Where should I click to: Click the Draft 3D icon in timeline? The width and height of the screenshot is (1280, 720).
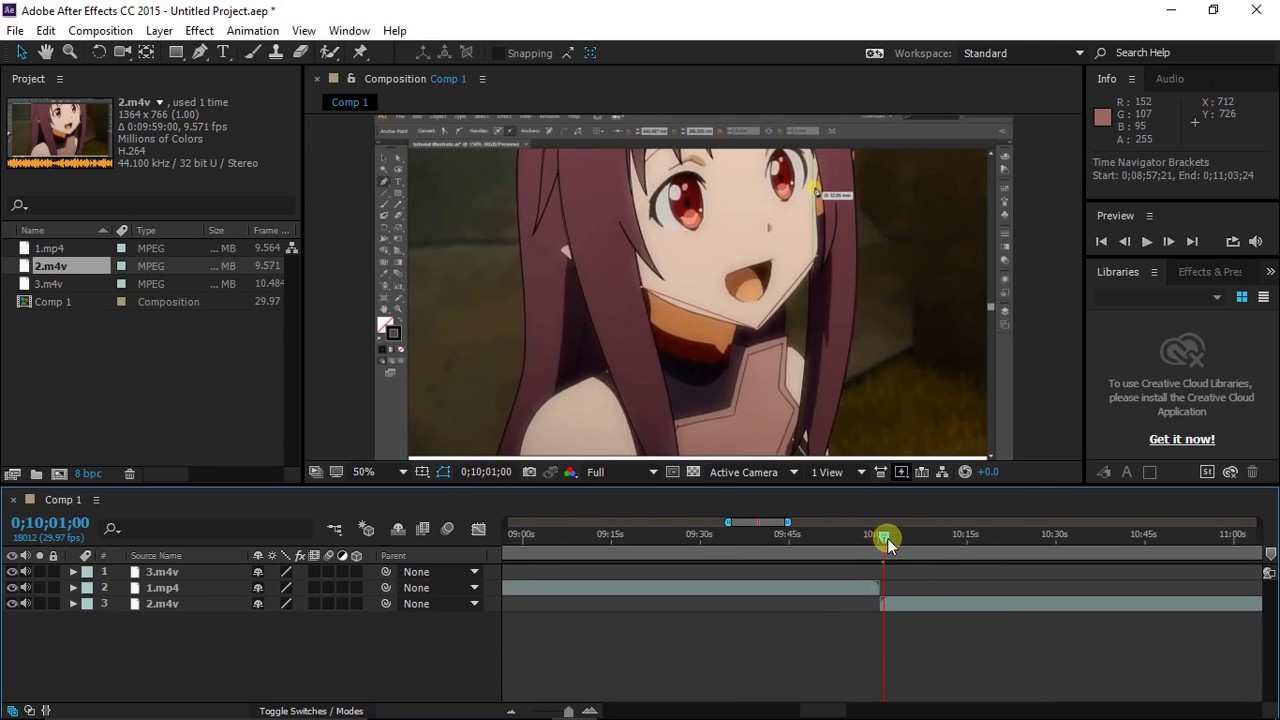[366, 529]
